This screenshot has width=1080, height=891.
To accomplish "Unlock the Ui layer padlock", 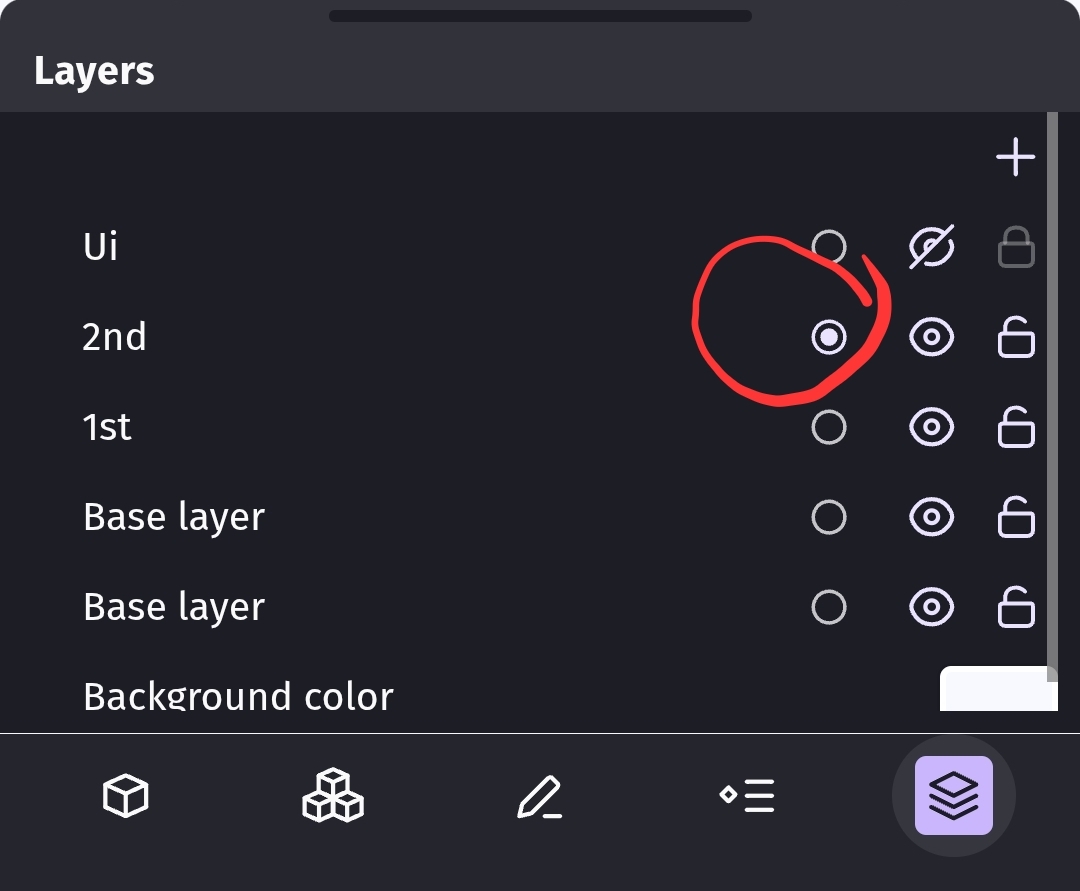I will 1016,247.
